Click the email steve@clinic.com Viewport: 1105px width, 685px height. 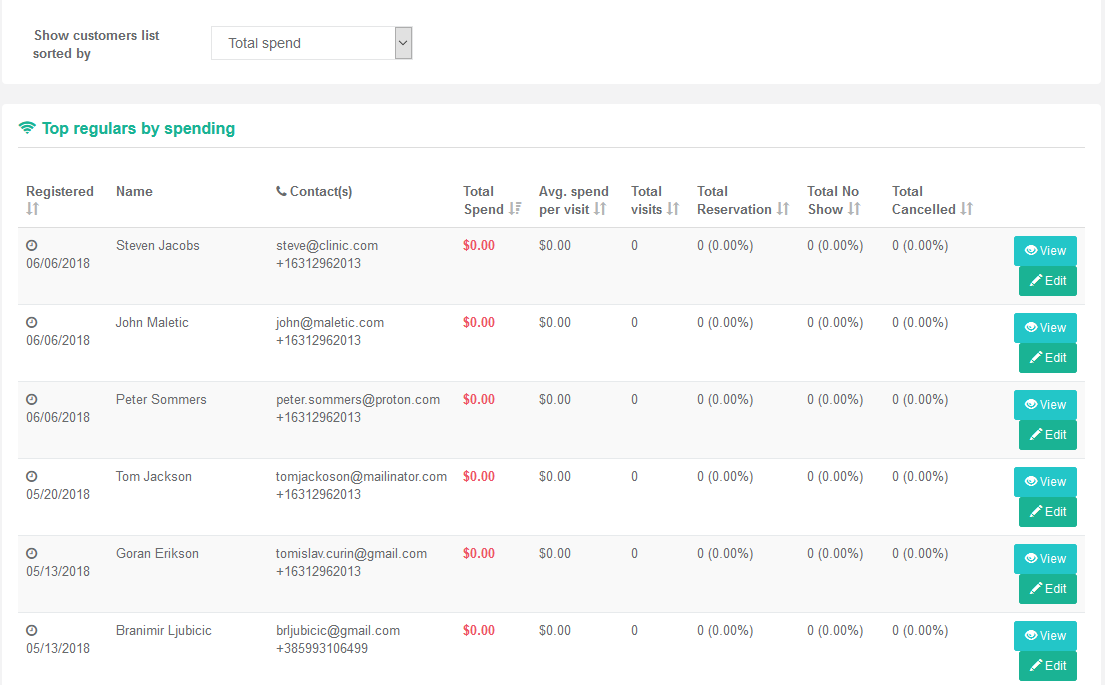327,245
